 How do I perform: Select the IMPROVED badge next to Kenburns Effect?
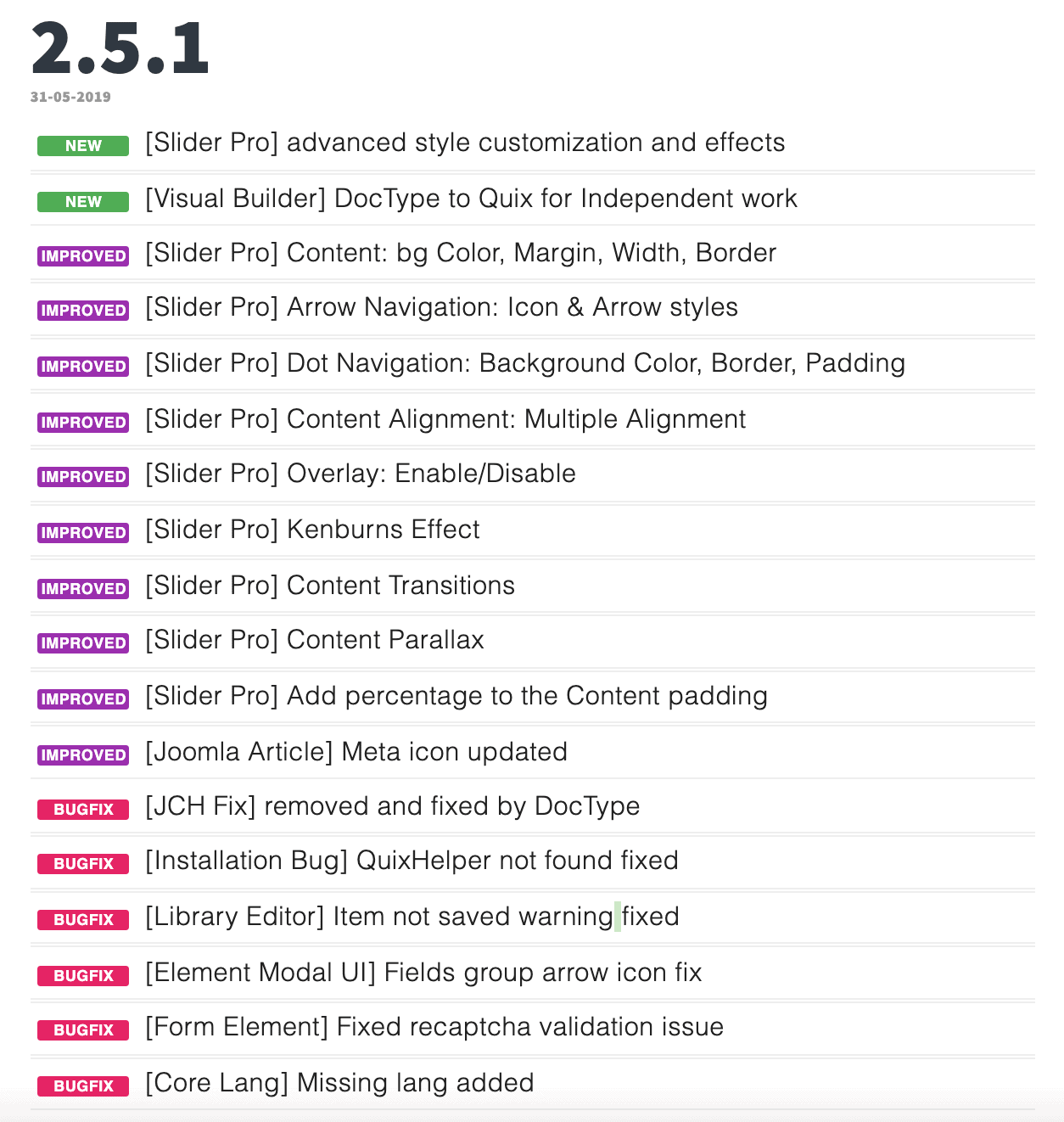pos(83,532)
